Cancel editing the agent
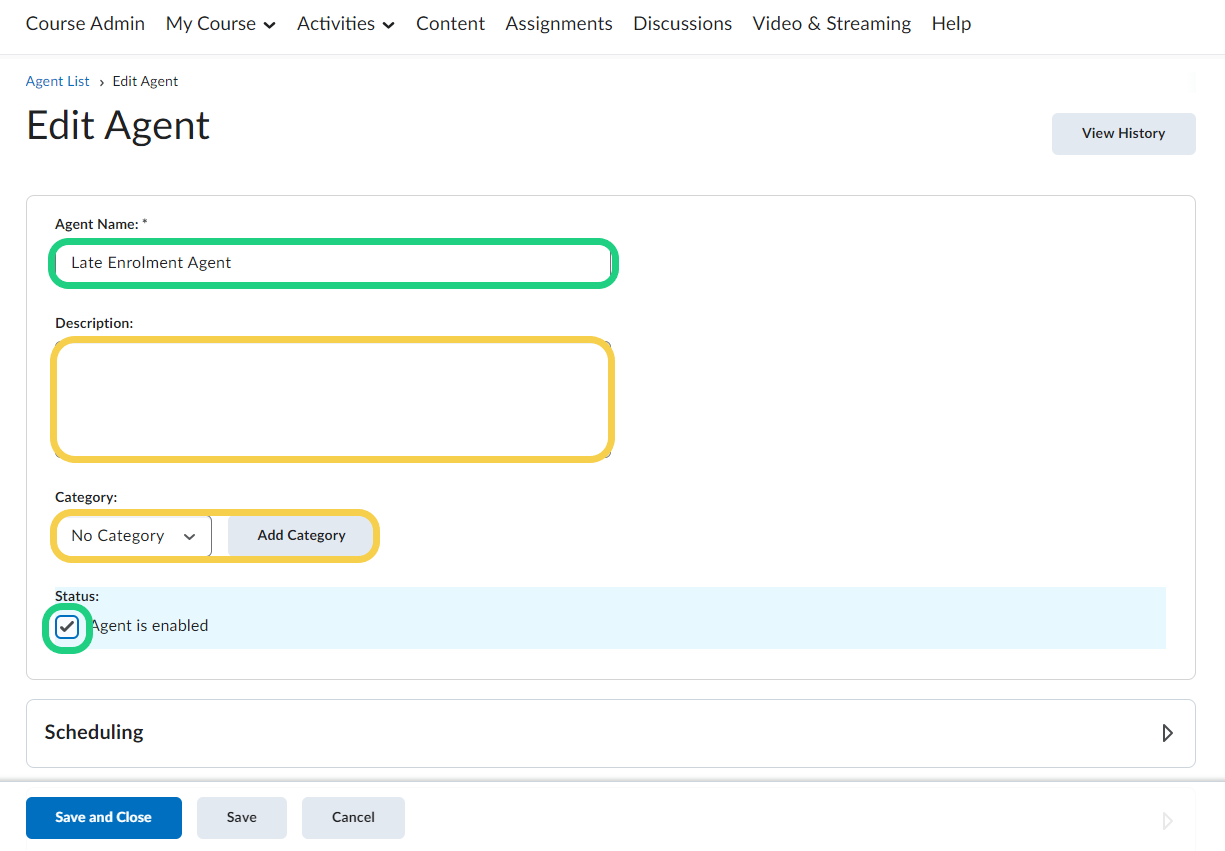This screenshot has width=1225, height=851. 353,817
